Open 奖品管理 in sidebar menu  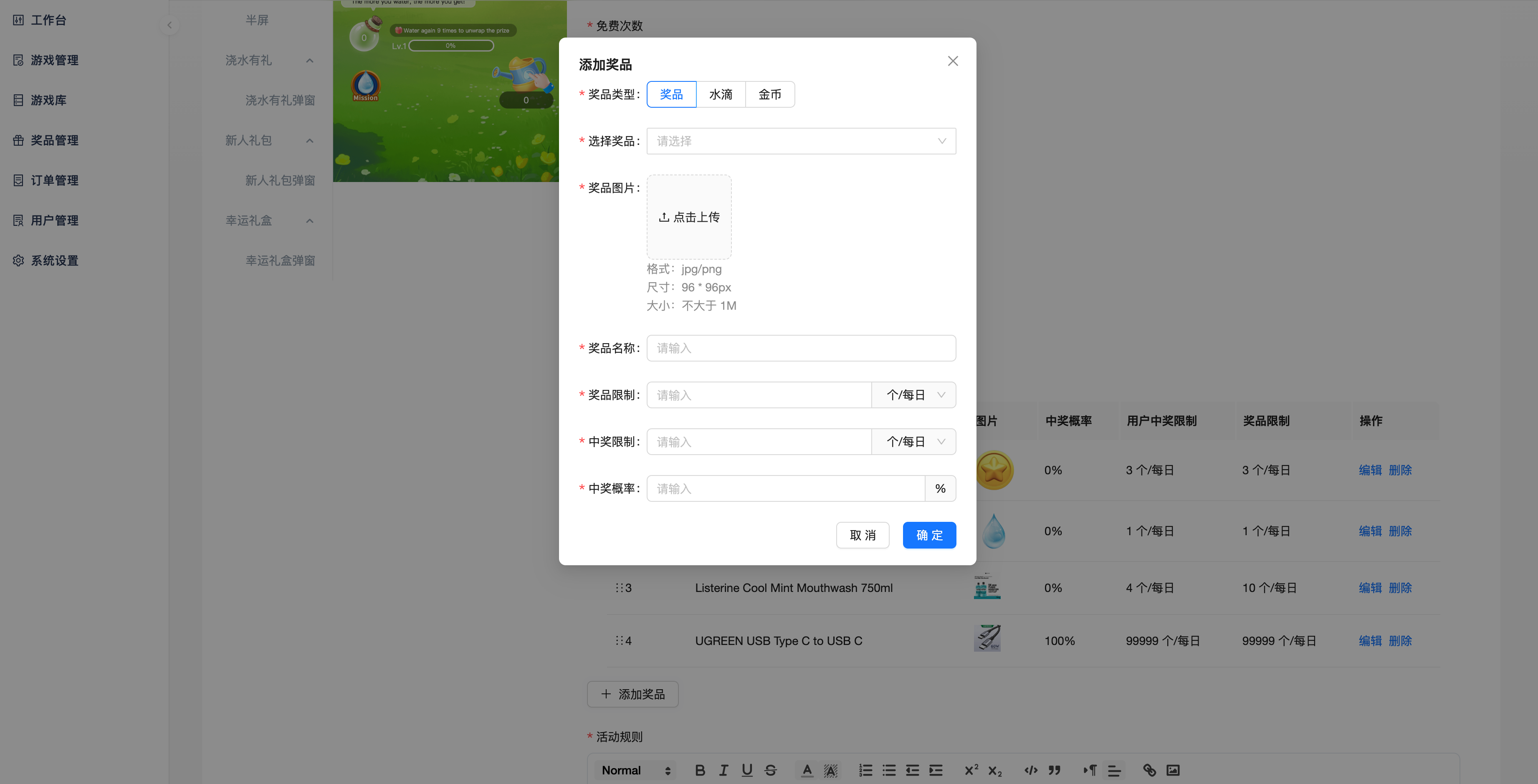click(54, 140)
